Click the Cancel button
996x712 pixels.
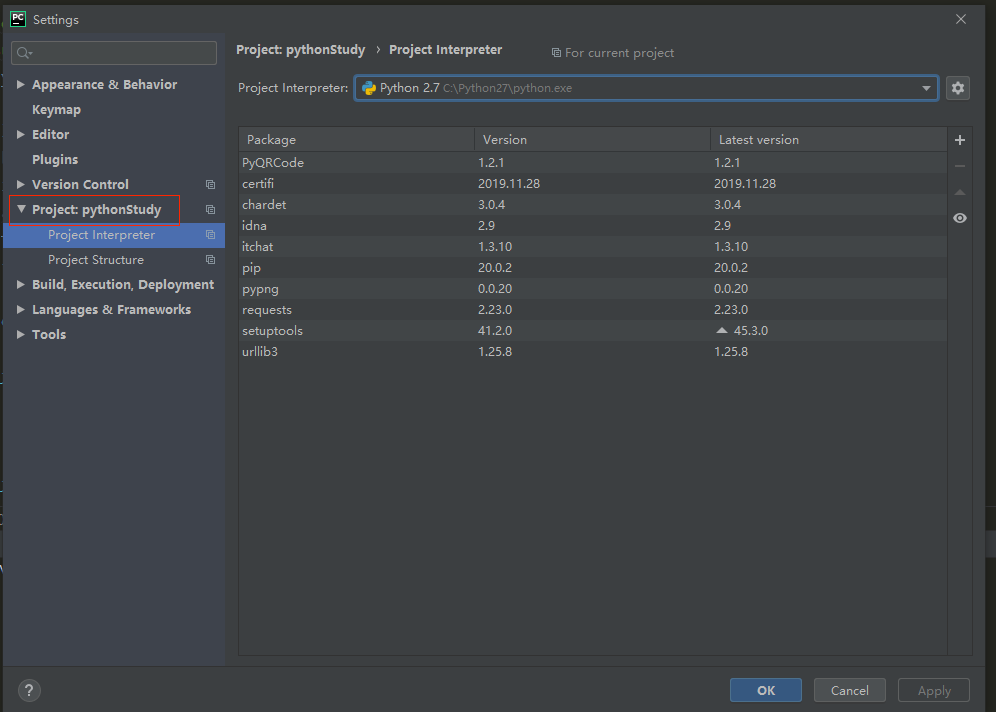coord(849,690)
